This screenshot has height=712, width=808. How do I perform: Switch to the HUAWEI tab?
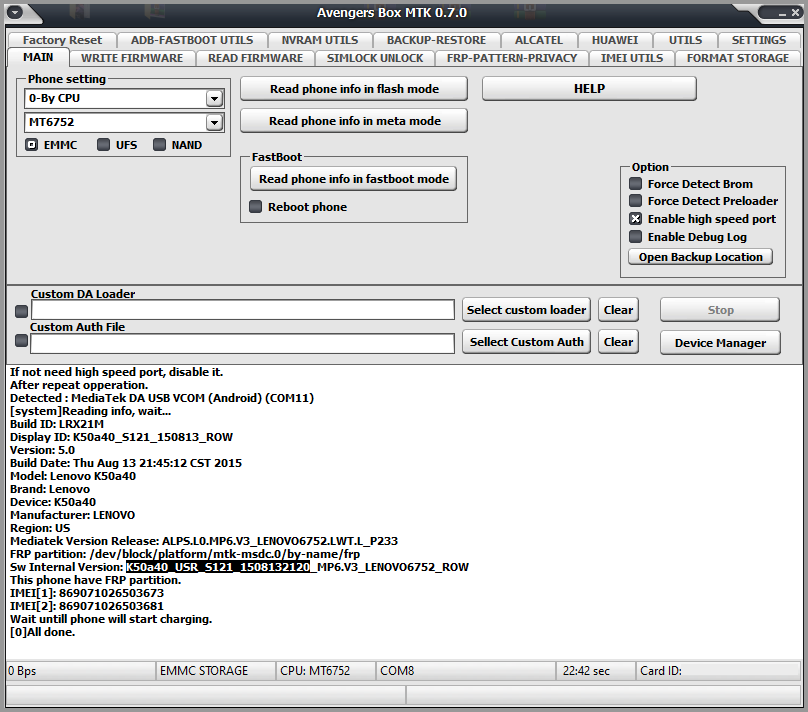click(x=615, y=40)
